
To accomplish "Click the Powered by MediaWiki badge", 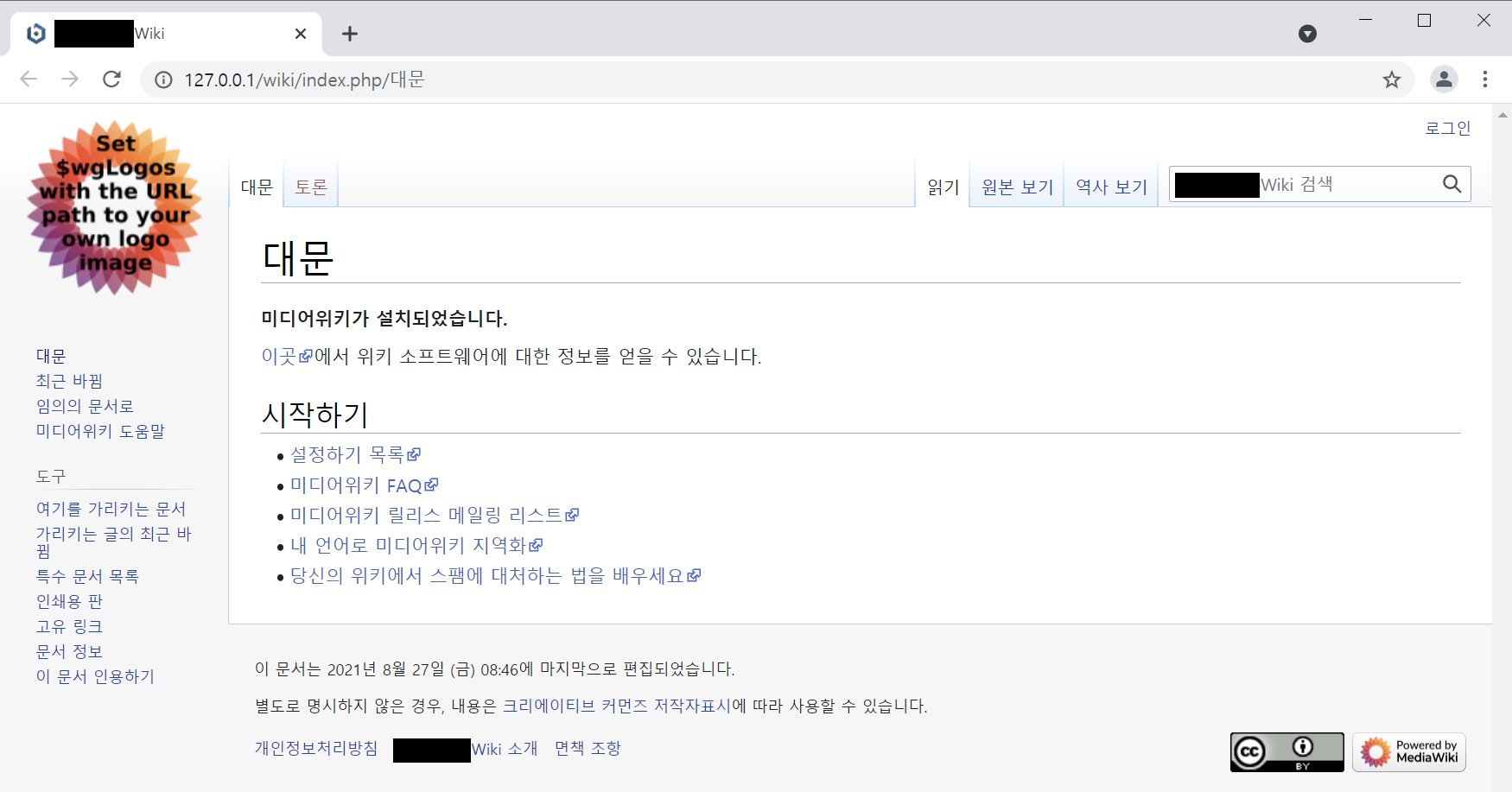I will coord(1409,752).
